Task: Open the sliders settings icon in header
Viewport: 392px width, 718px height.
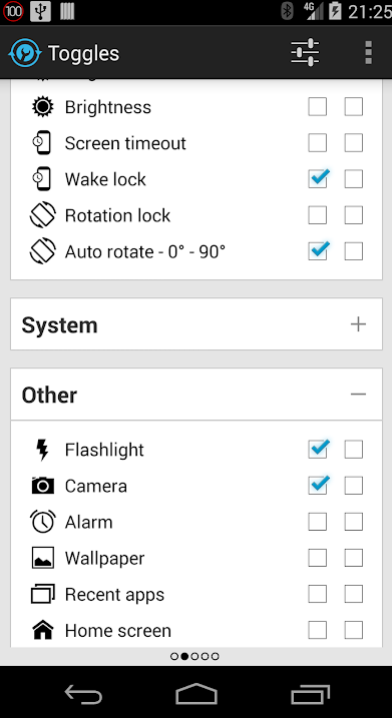Action: (x=305, y=53)
